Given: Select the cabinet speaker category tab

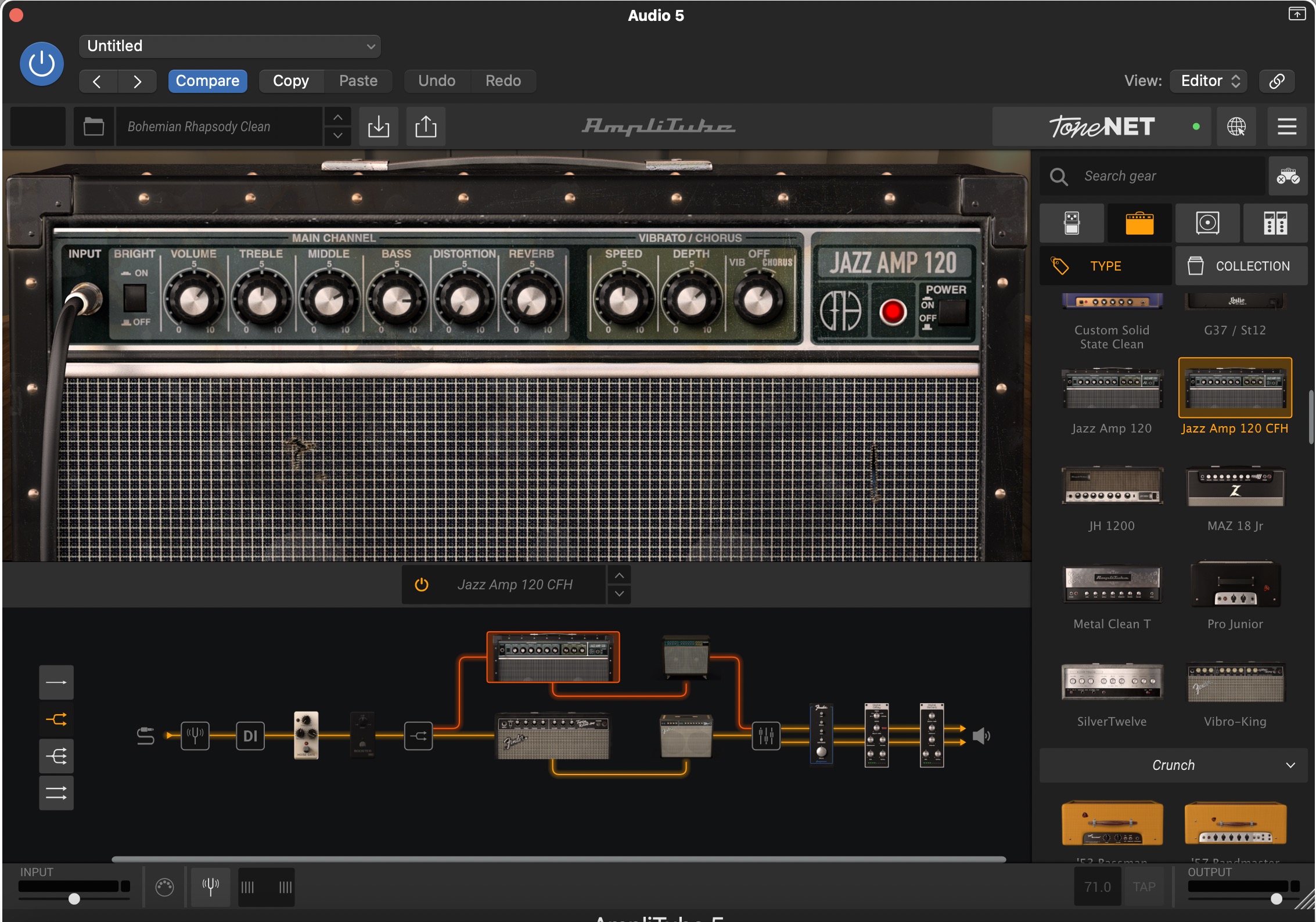Looking at the screenshot, I should [x=1207, y=223].
